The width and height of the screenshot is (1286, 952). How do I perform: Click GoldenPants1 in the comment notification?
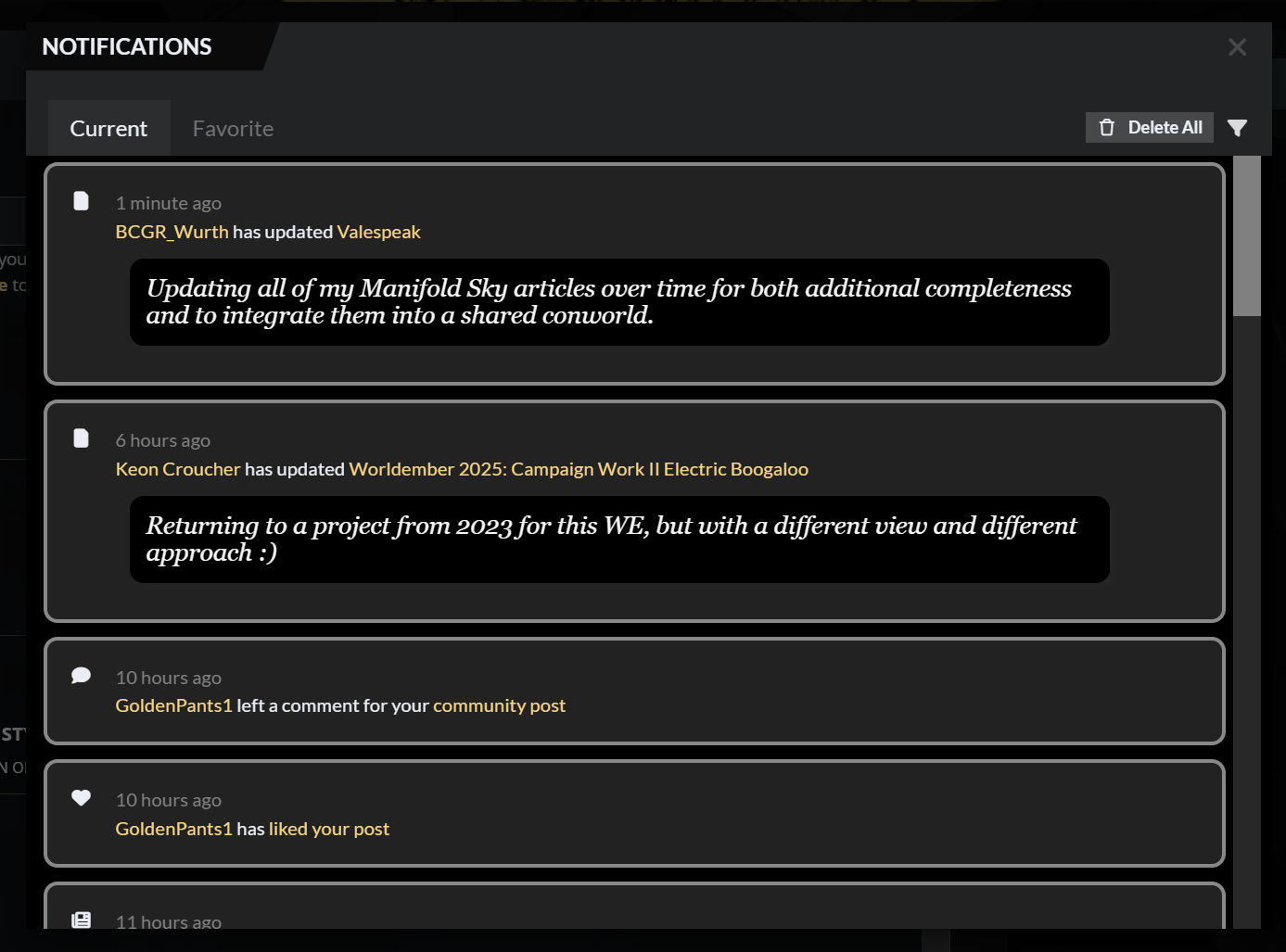point(173,705)
